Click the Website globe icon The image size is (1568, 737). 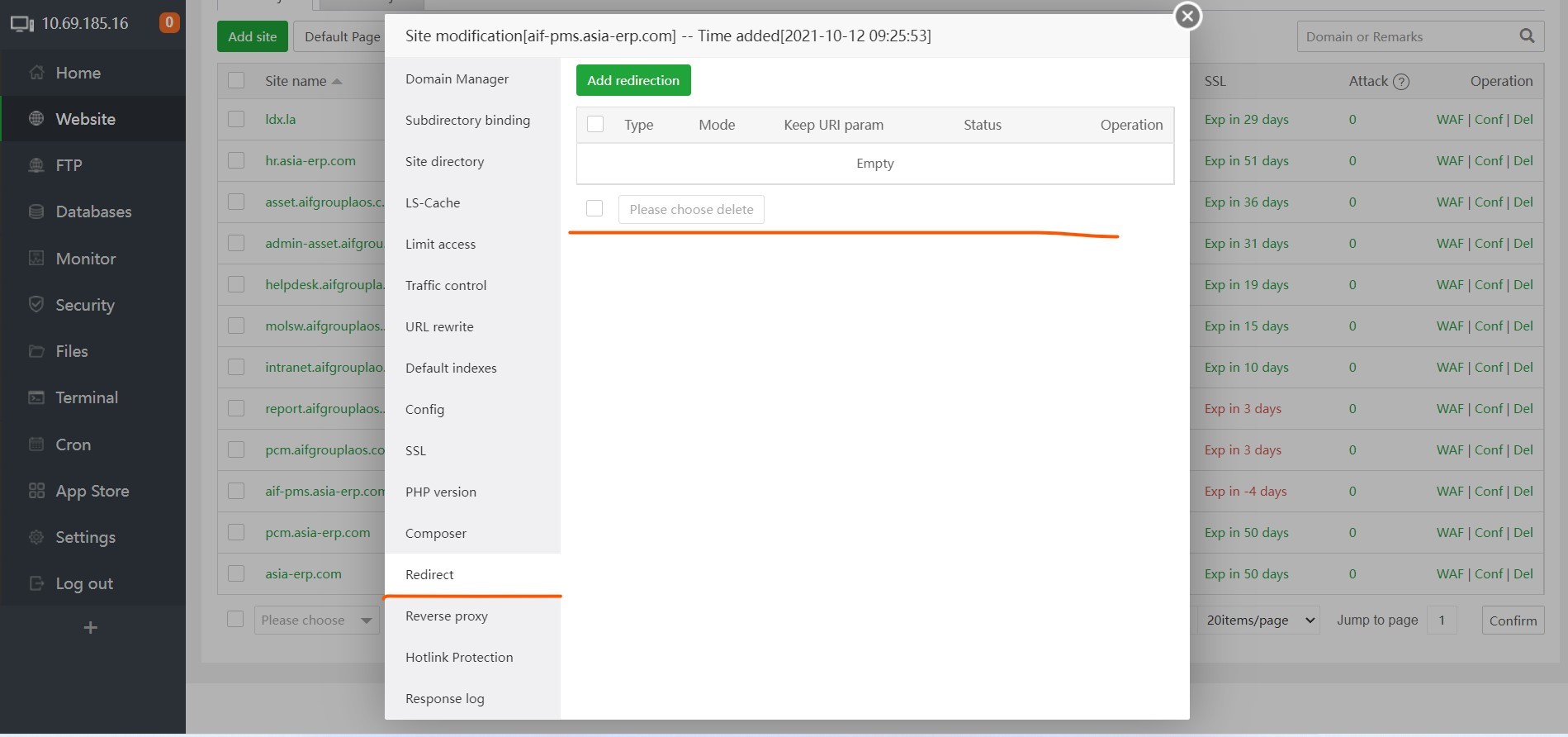click(36, 119)
